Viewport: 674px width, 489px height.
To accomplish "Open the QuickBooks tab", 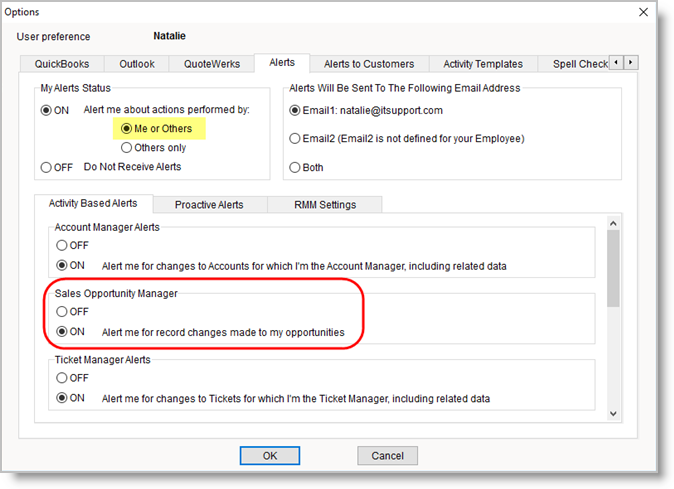I will (x=61, y=64).
